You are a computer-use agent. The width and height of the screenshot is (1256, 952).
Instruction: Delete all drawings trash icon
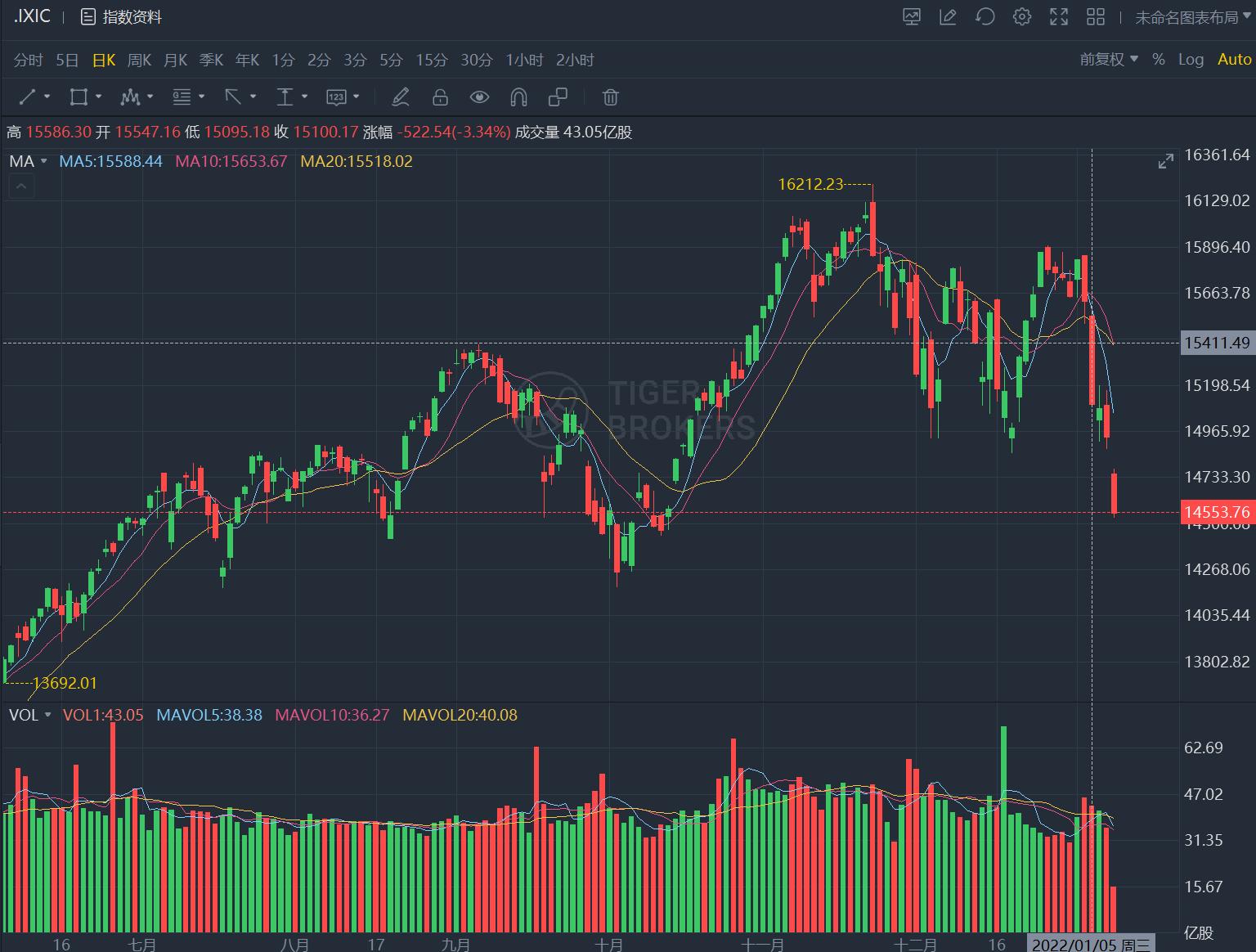pos(610,97)
